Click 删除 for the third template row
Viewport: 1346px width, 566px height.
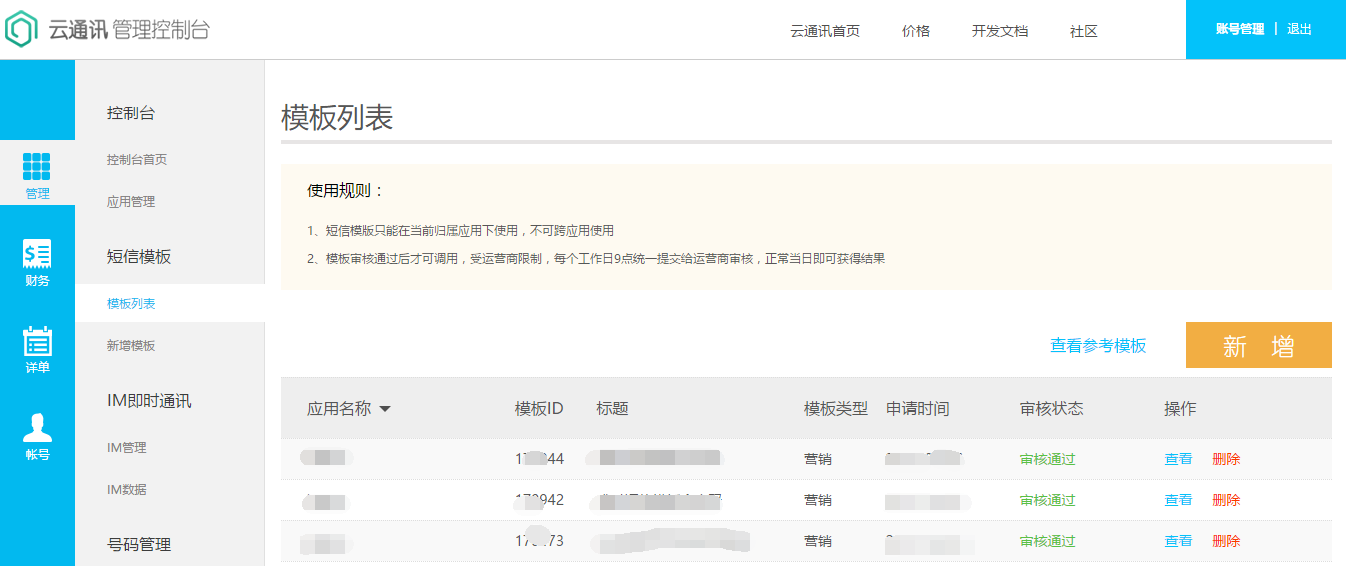pyautogui.click(x=1226, y=541)
